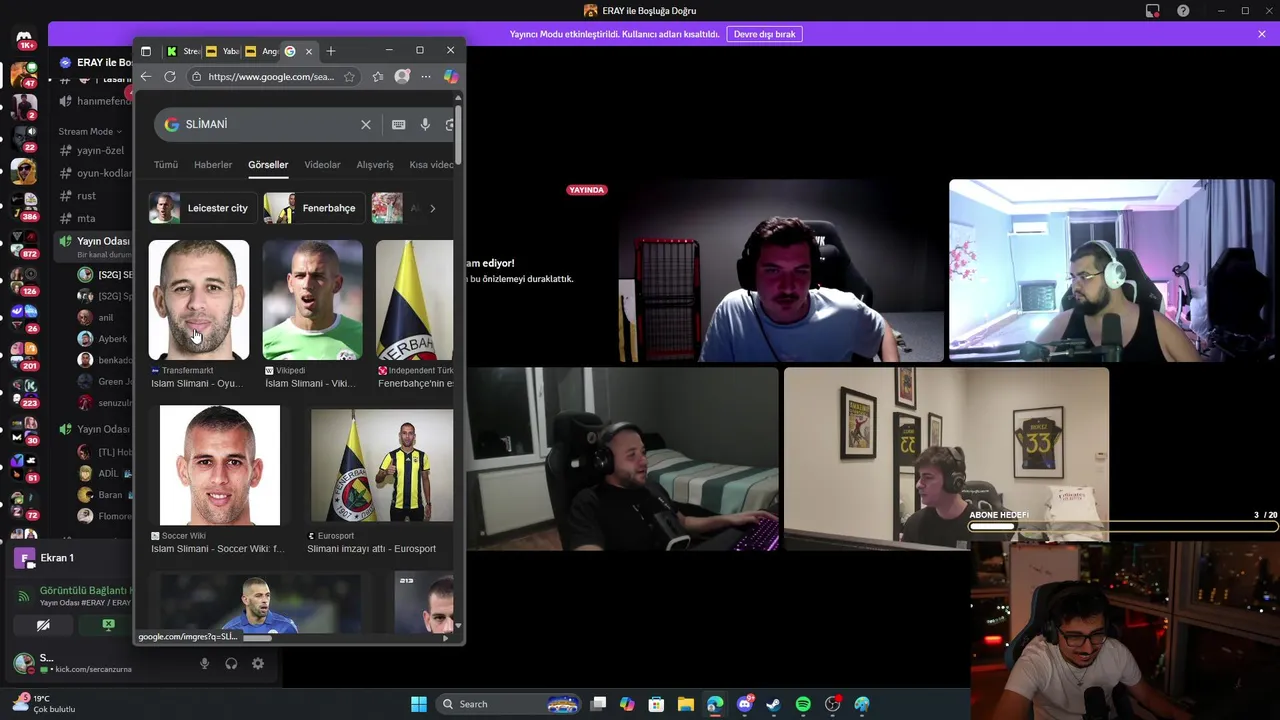Open a new browser tab
The height and width of the screenshot is (720, 1280).
pos(331,51)
